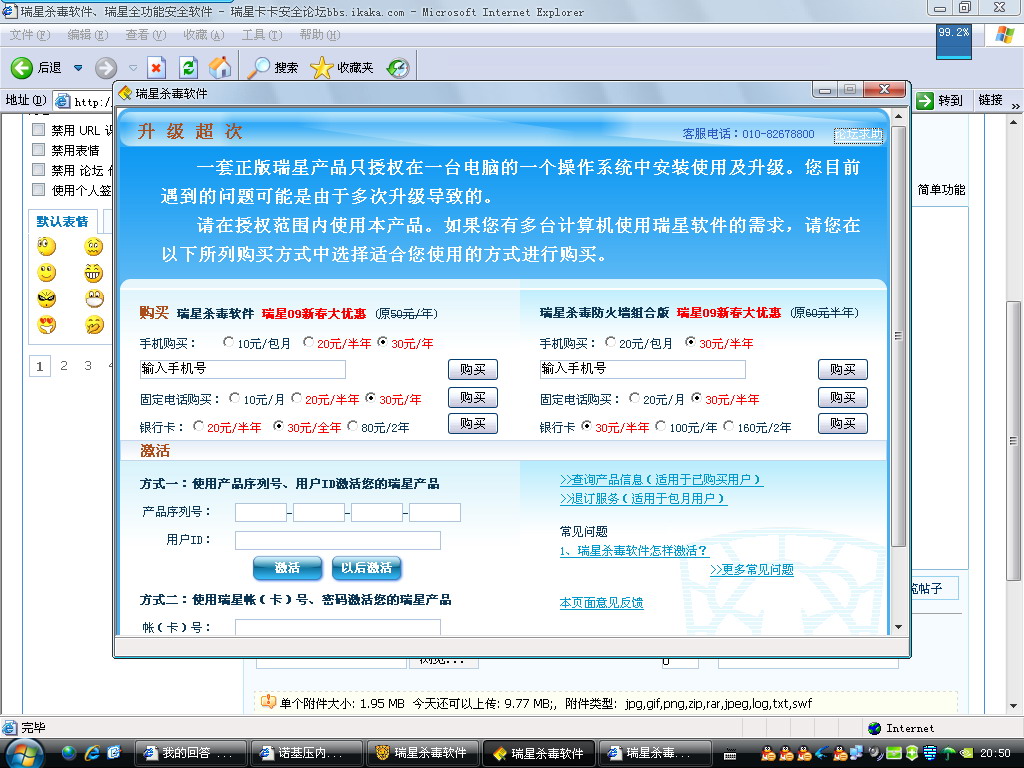
Task: Open link 瑞星杀毒软件怎样激活?
Action: (x=634, y=551)
